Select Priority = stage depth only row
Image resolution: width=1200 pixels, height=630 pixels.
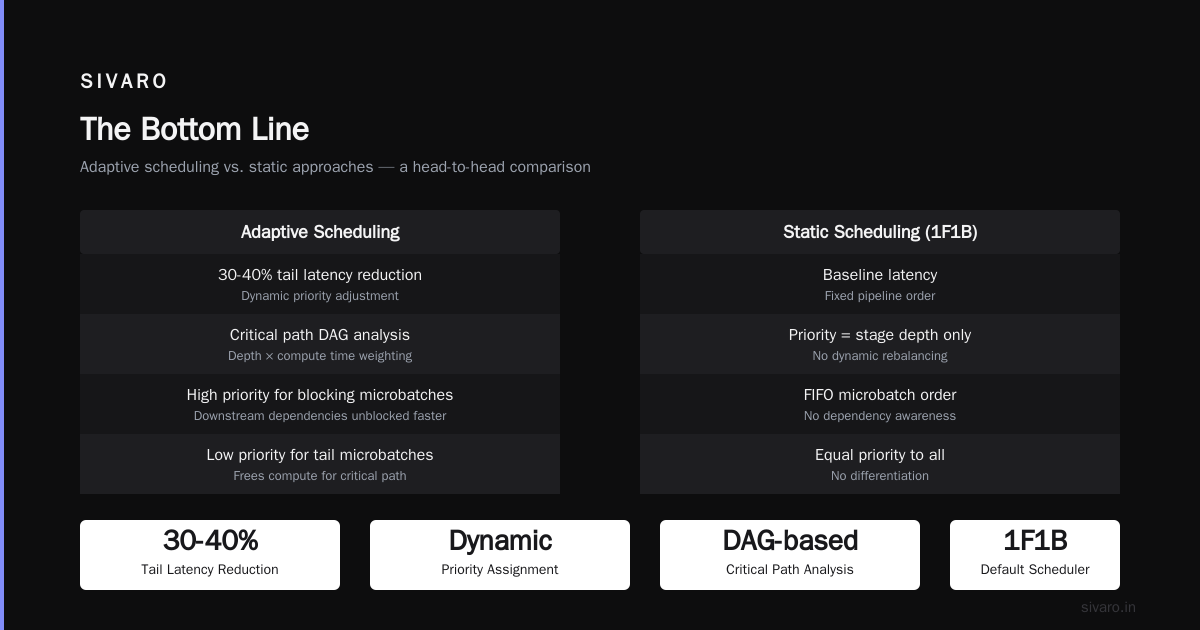coord(880,344)
